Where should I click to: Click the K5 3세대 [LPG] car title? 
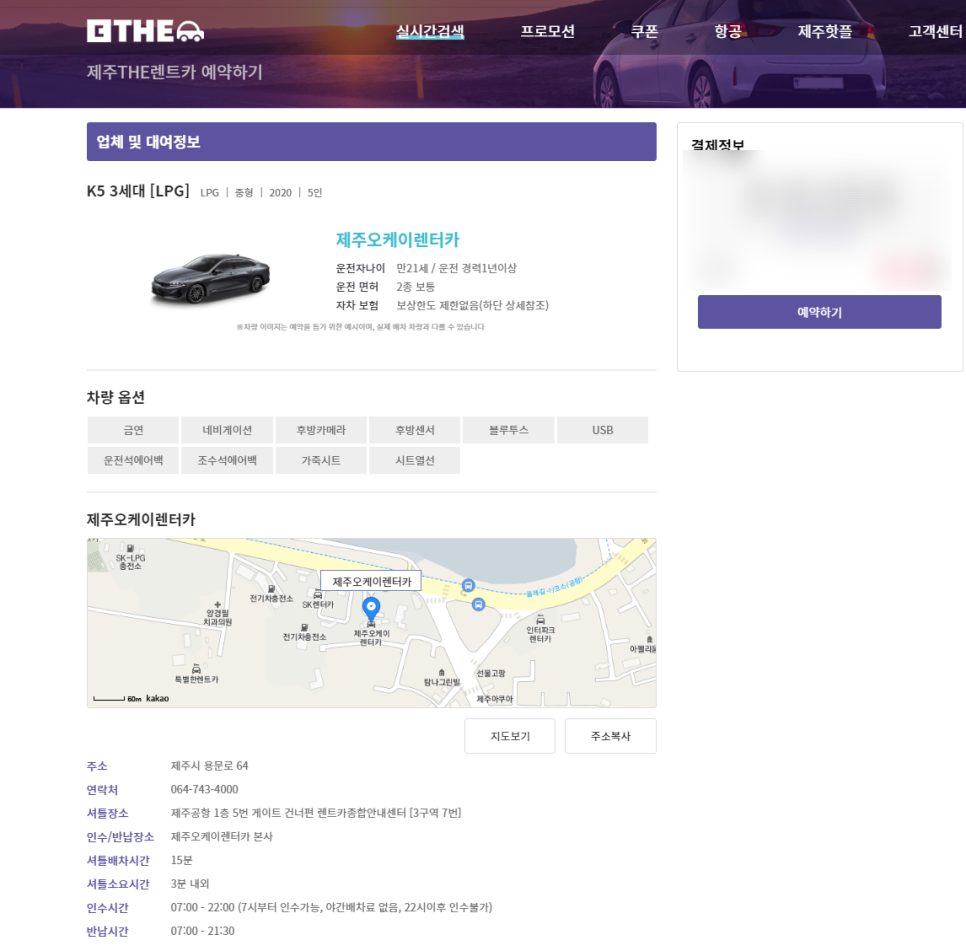[x=138, y=191]
